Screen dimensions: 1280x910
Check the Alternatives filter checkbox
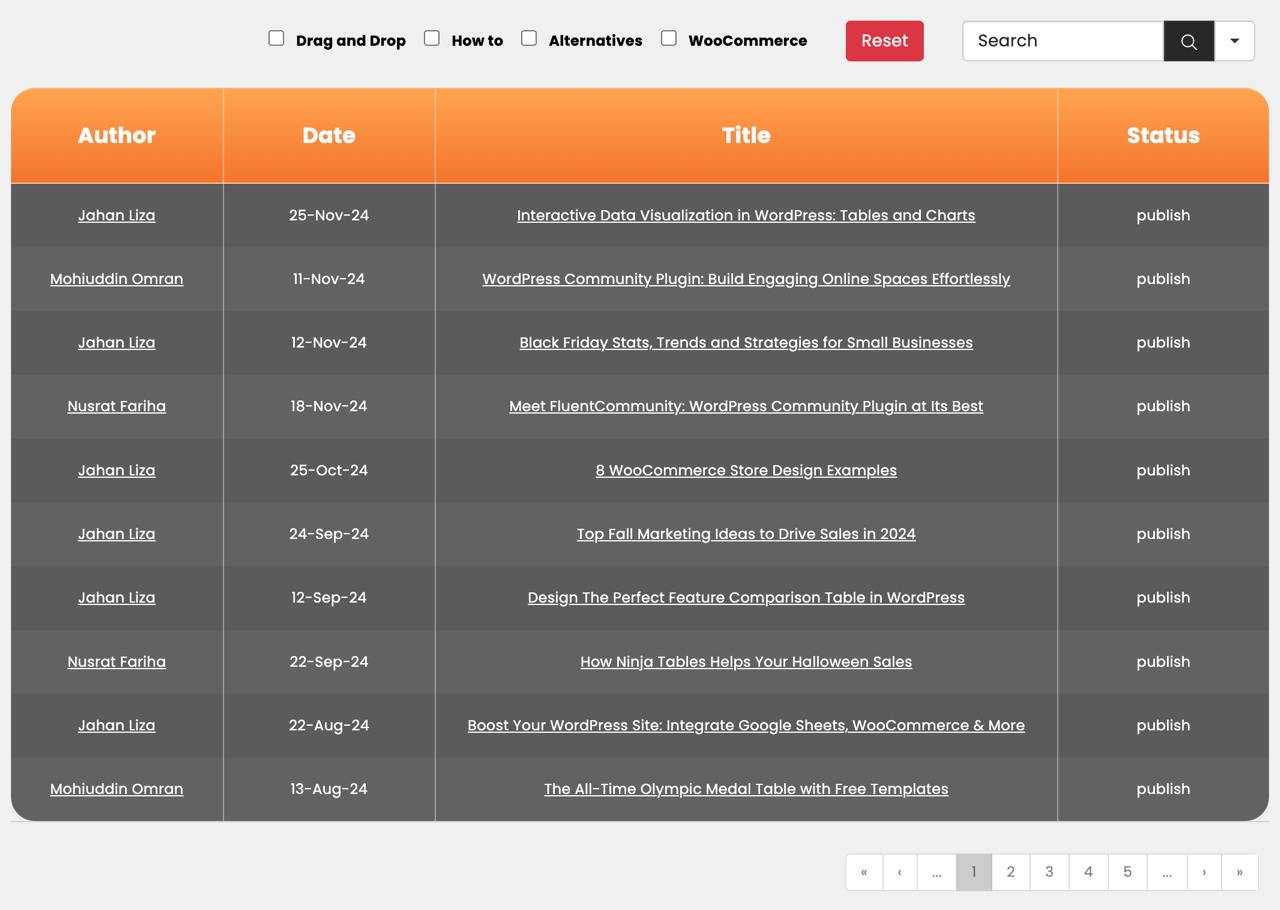[x=529, y=38]
